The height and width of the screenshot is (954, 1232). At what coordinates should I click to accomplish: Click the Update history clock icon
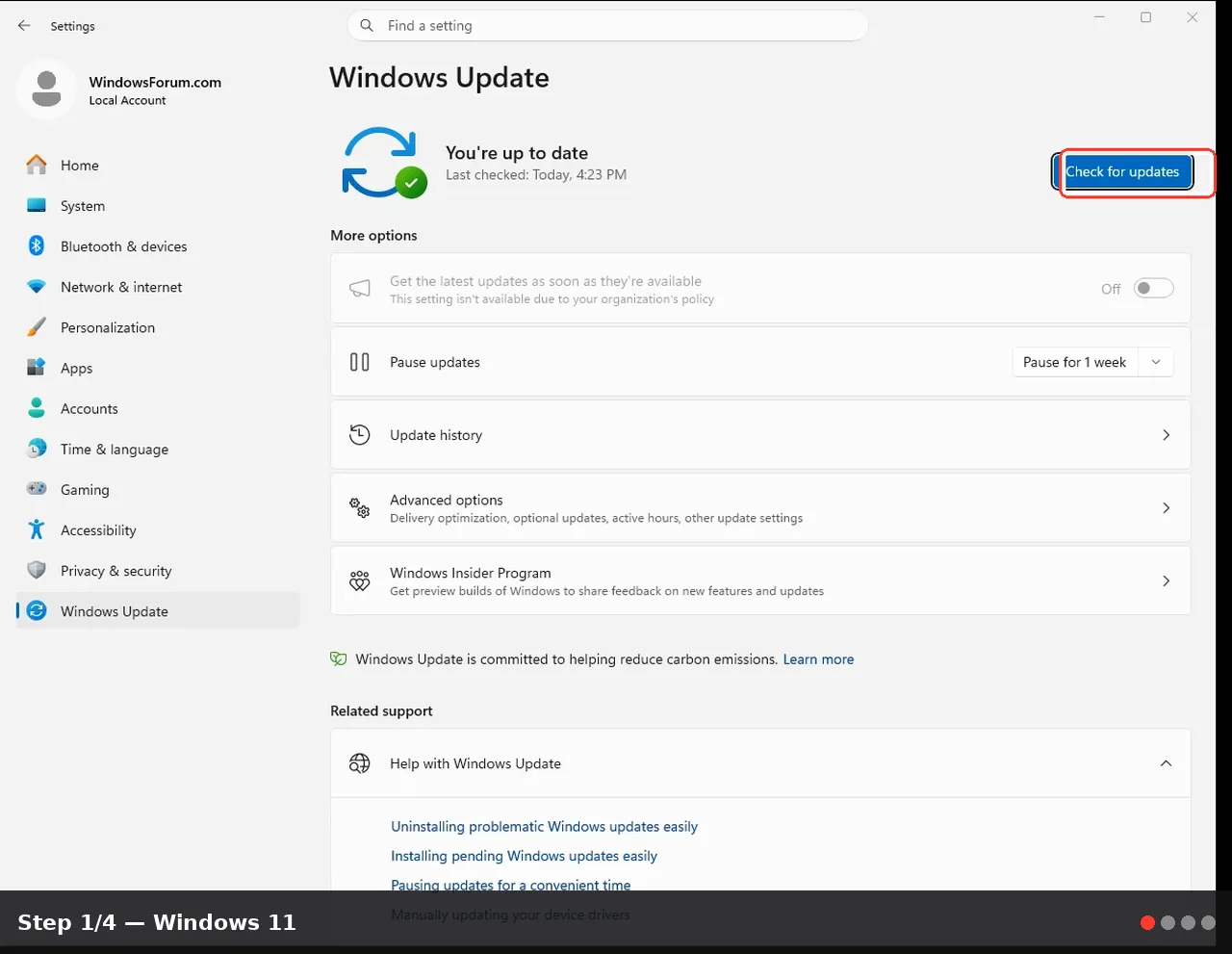[360, 435]
